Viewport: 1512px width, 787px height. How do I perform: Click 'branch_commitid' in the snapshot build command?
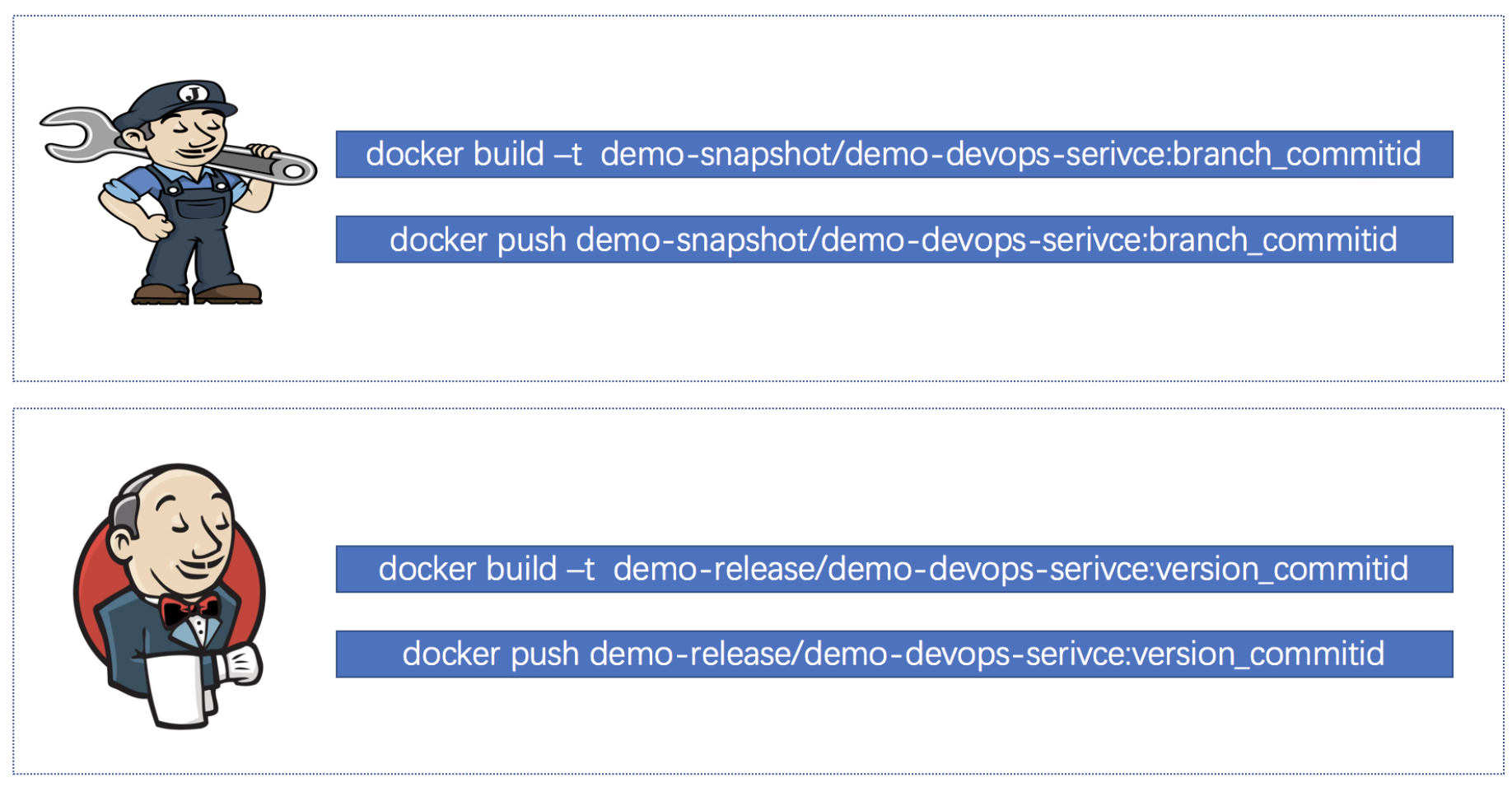point(1297,154)
